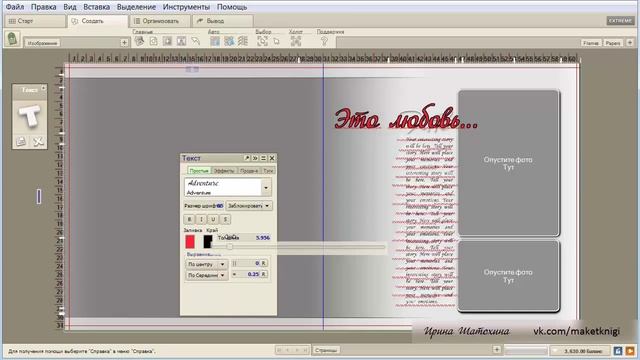Open the Помощь menu
This screenshot has height=360, width=640.
(232, 7)
